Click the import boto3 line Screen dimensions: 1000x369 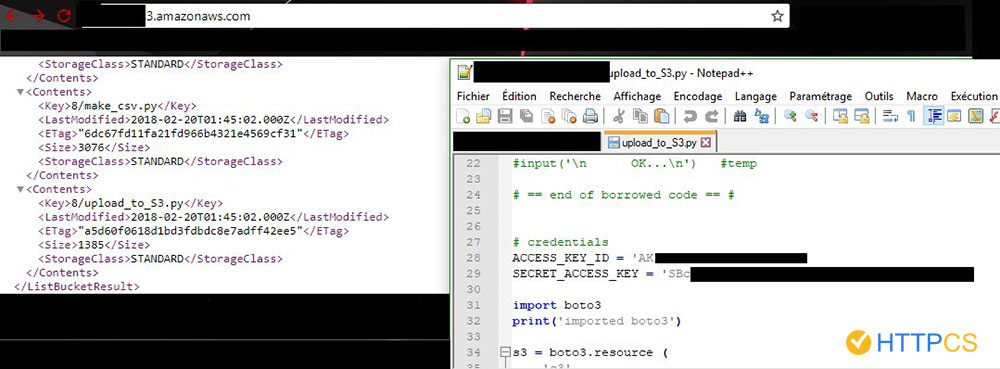pos(557,305)
